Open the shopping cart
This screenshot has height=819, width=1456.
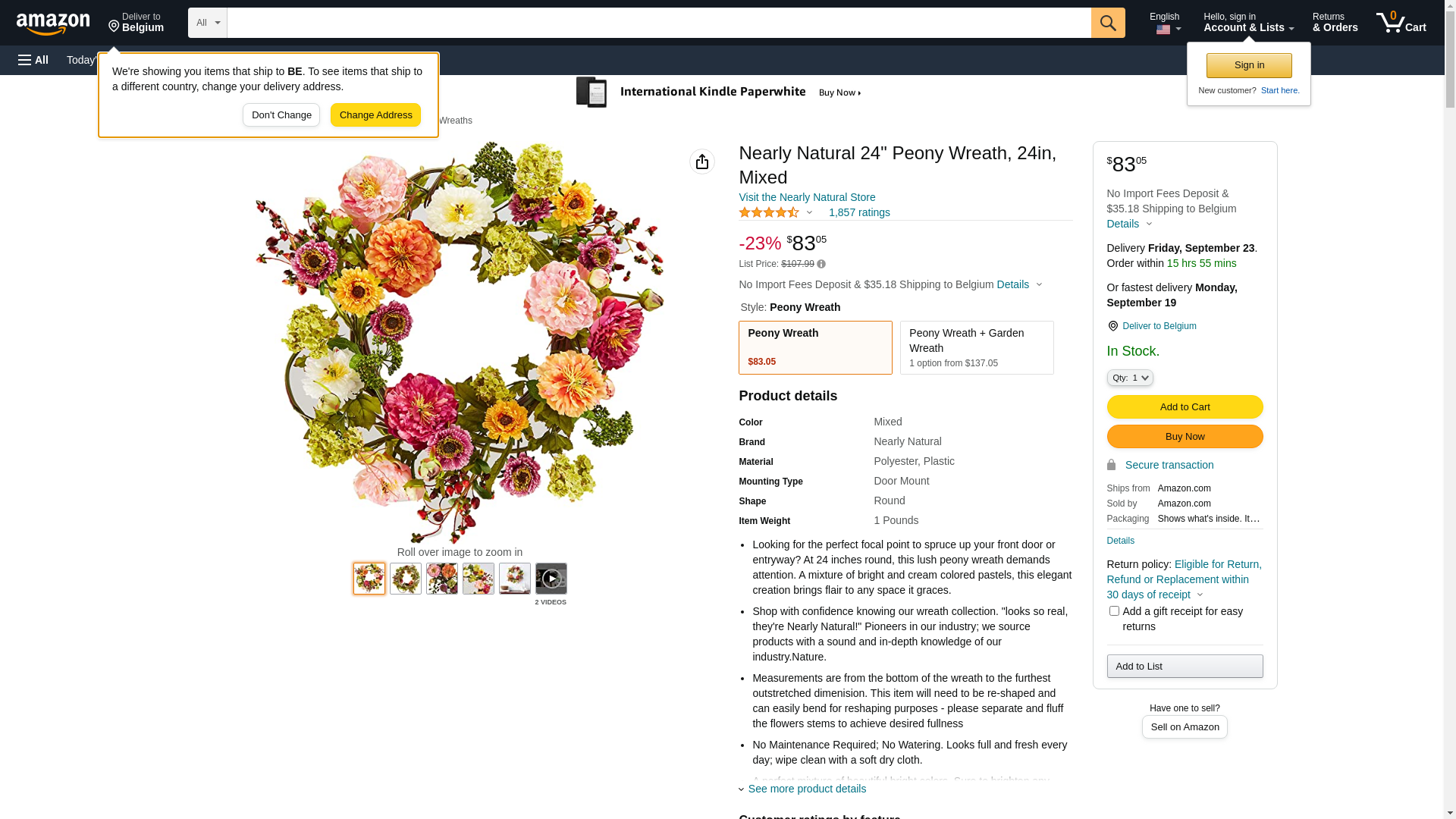1401,23
